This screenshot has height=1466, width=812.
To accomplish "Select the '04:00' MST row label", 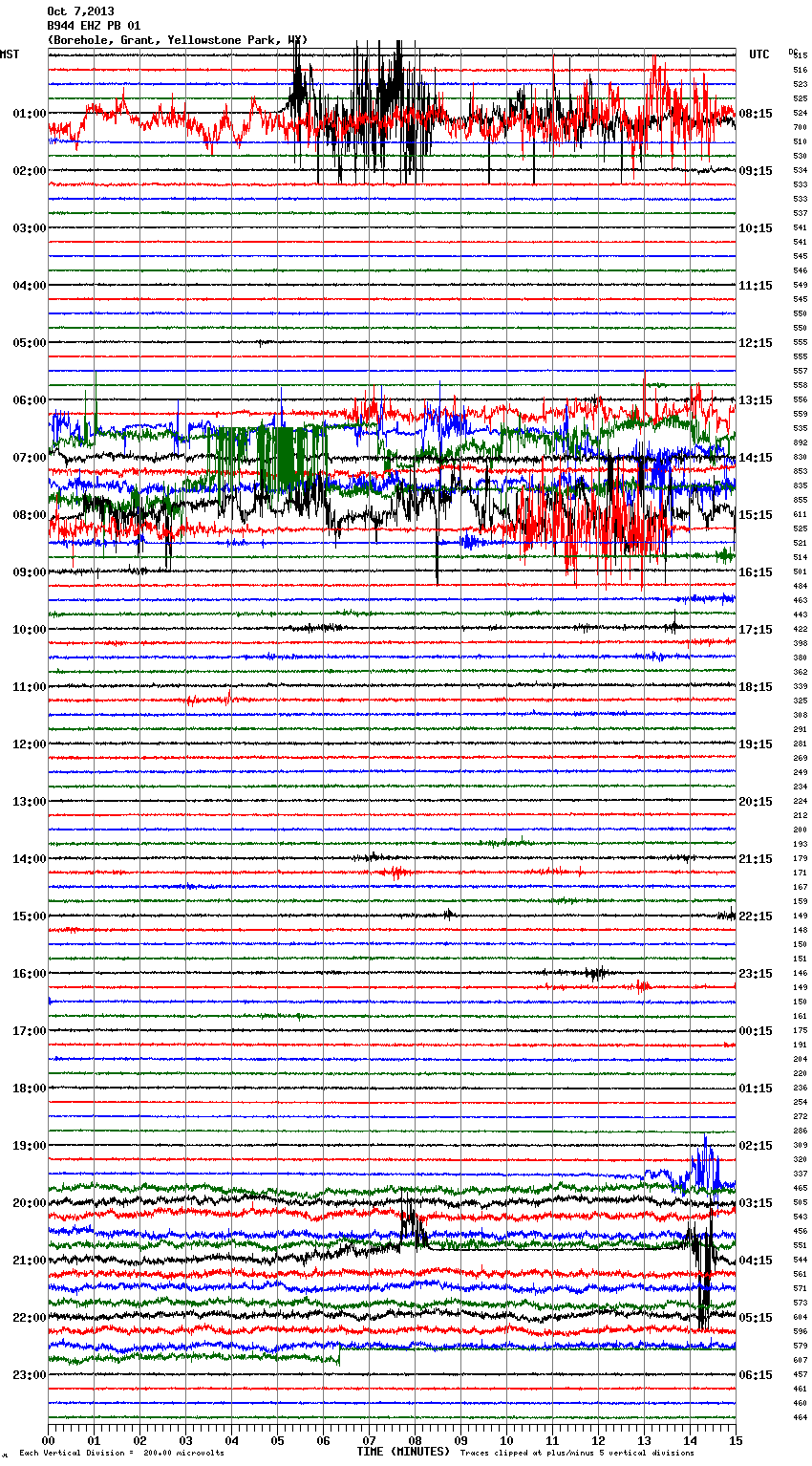I will [x=29, y=286].
